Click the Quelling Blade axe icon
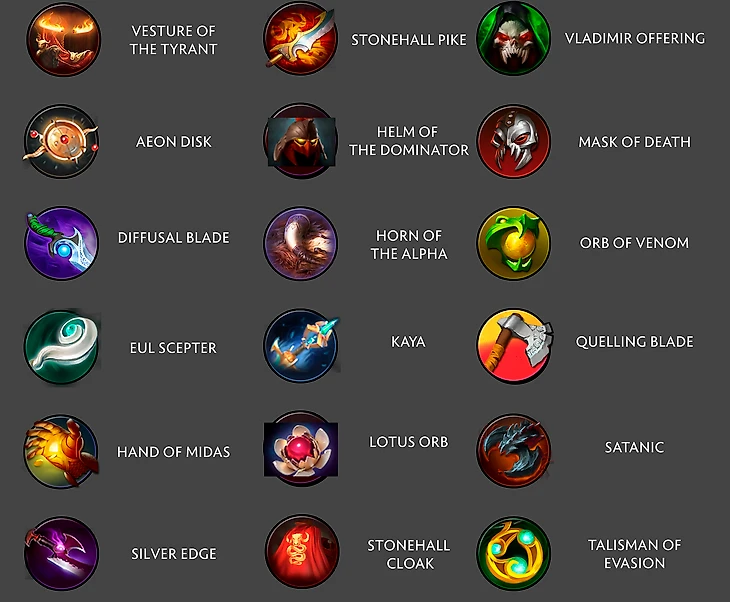The width and height of the screenshot is (730, 602). [x=515, y=346]
